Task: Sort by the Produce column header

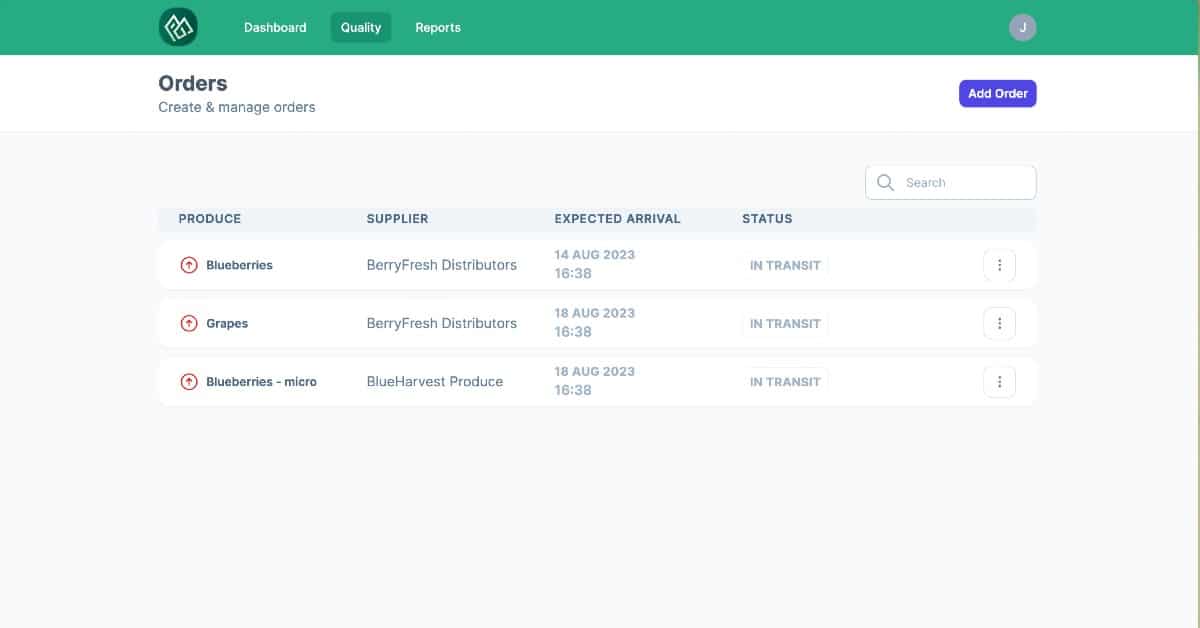Action: [210, 218]
